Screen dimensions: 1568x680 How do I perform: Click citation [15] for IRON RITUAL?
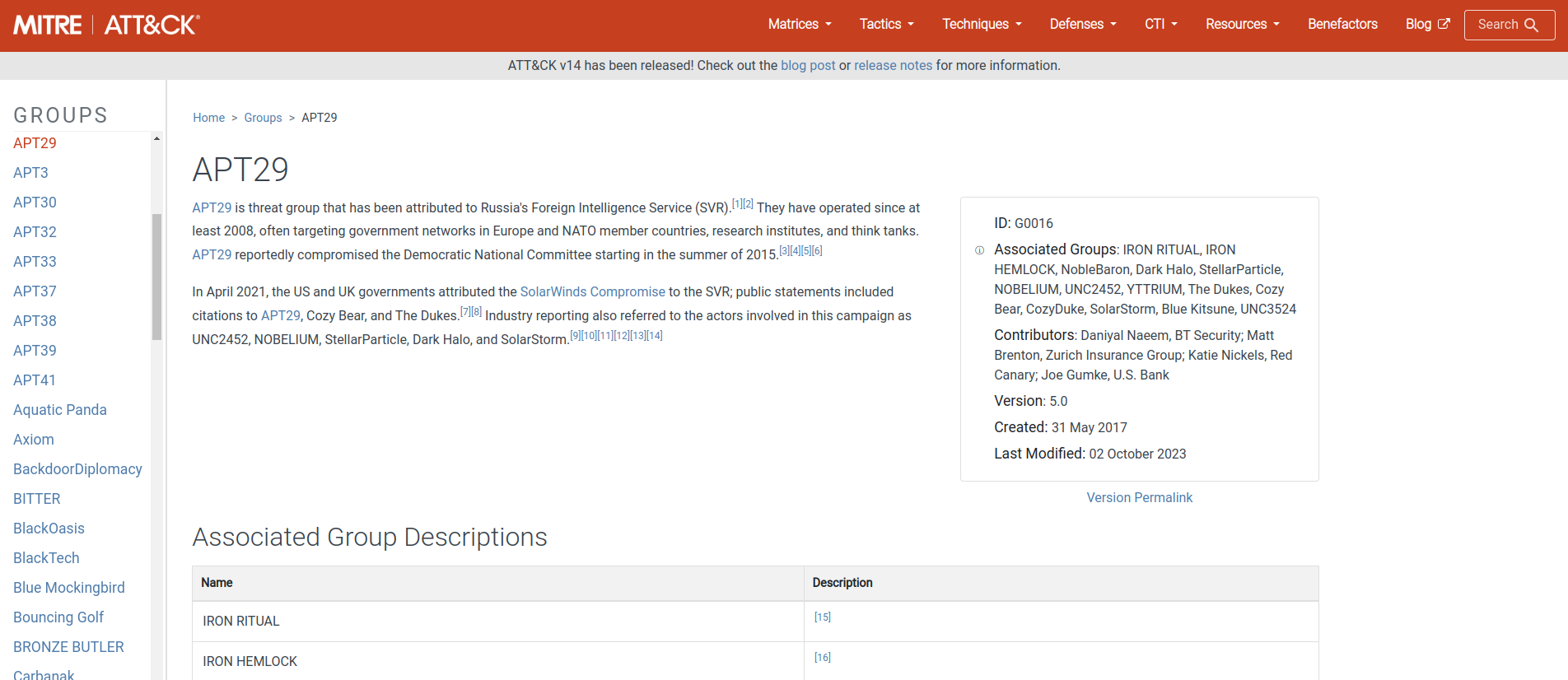coord(822,617)
